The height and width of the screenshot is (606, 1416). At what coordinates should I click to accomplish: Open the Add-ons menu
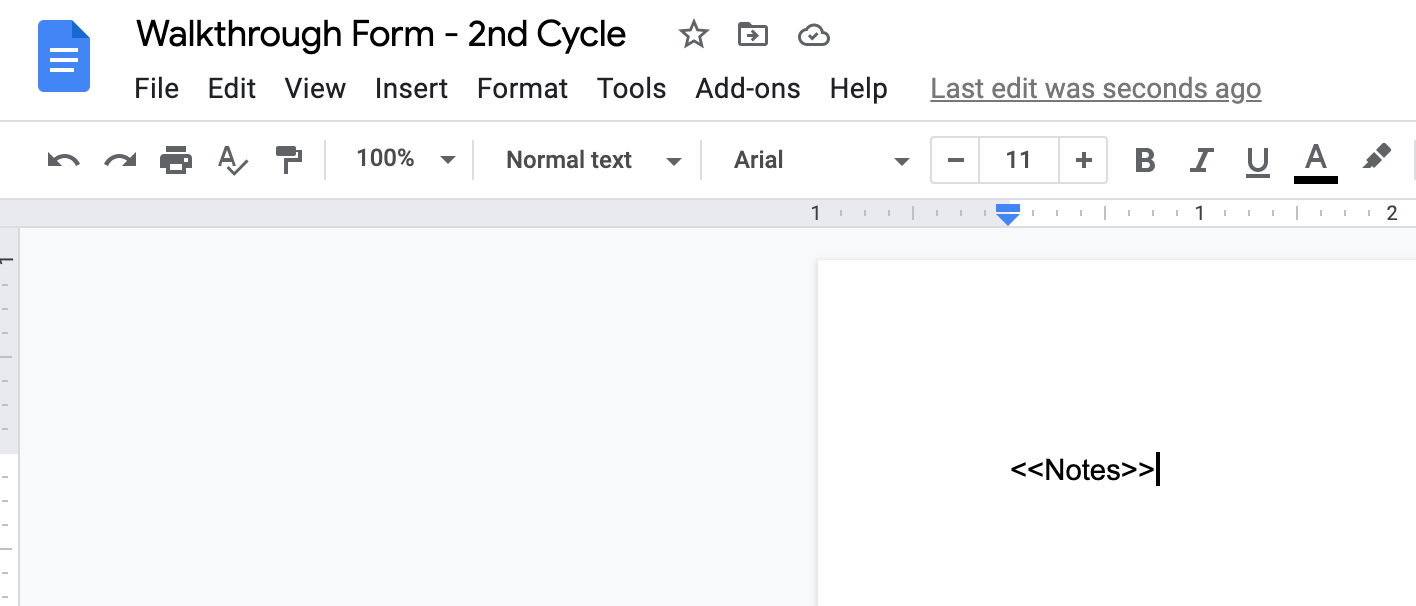pyautogui.click(x=747, y=88)
